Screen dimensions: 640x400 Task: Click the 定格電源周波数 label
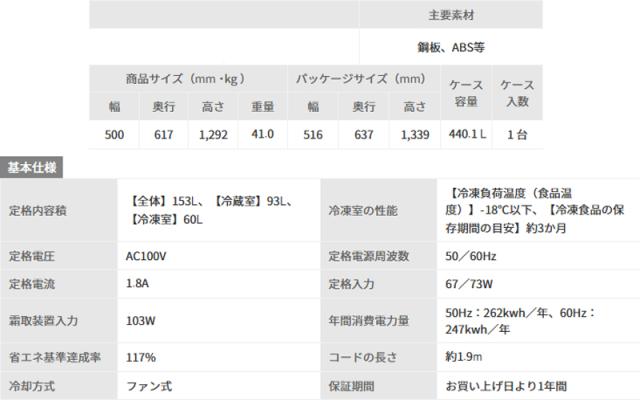(369, 256)
